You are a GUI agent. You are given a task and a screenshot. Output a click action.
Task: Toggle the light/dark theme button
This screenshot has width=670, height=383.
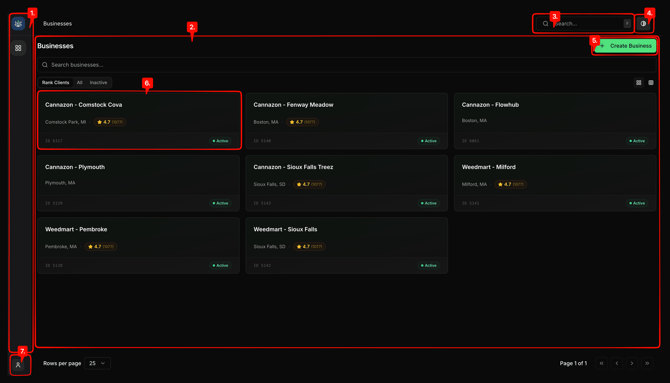tap(643, 24)
